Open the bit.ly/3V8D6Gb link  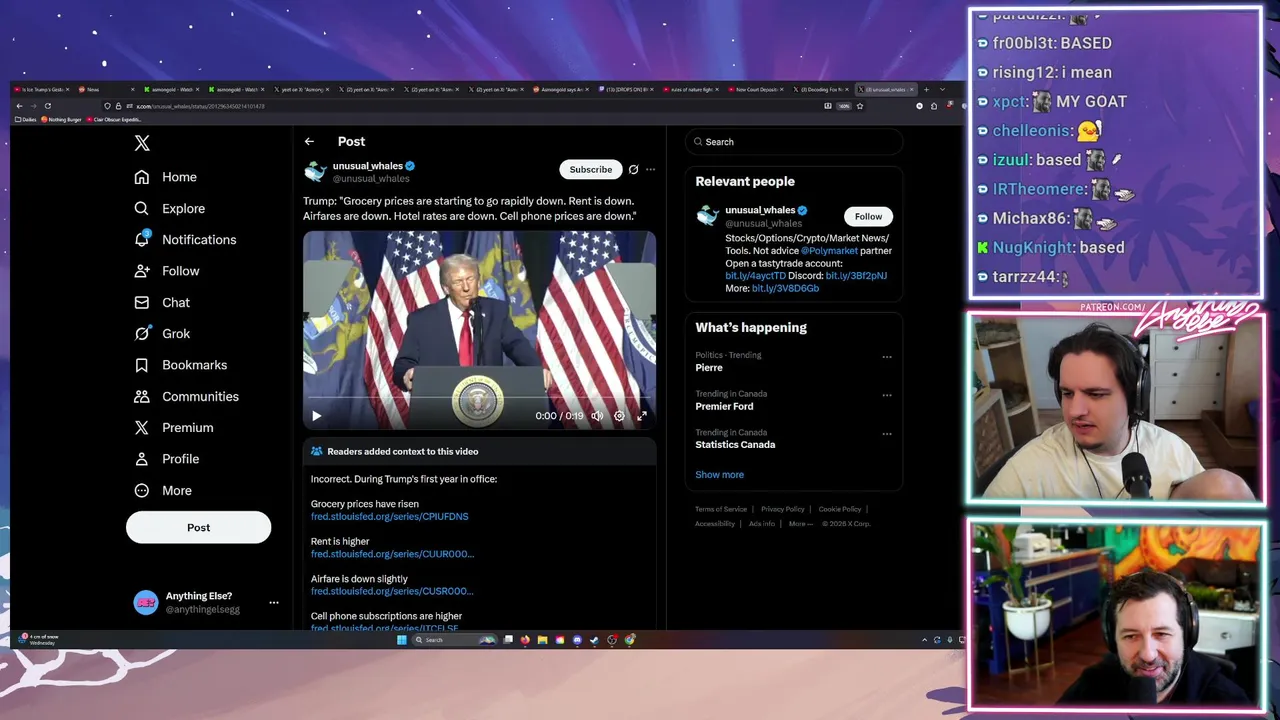coord(785,288)
